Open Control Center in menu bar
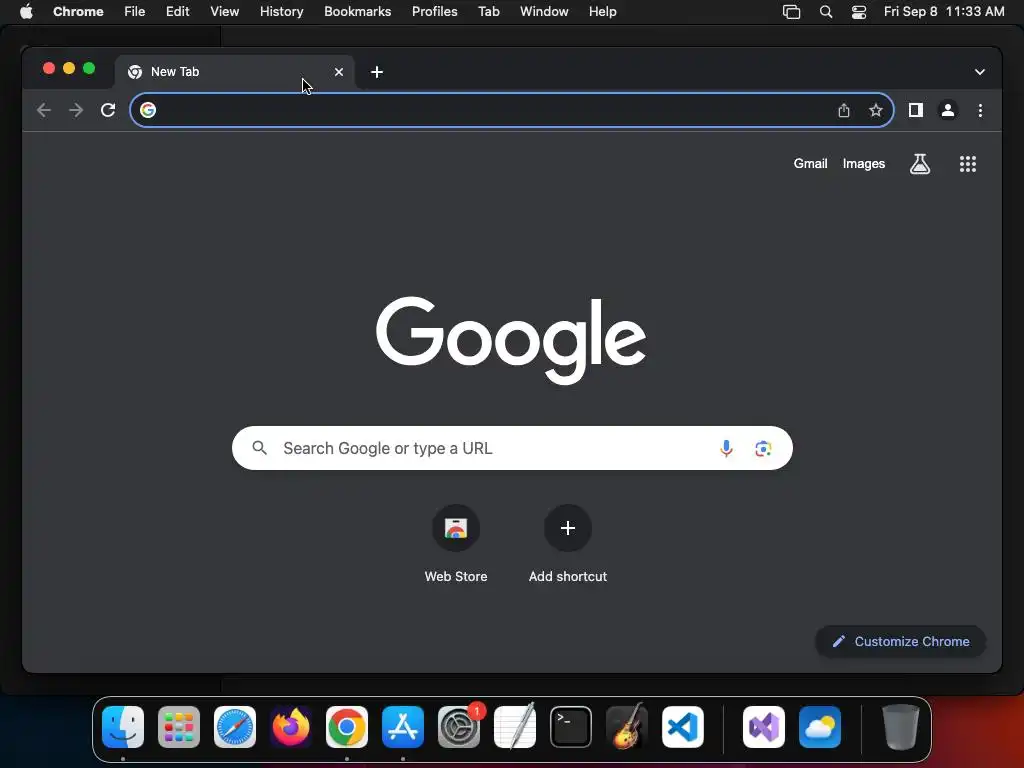 pyautogui.click(x=859, y=12)
